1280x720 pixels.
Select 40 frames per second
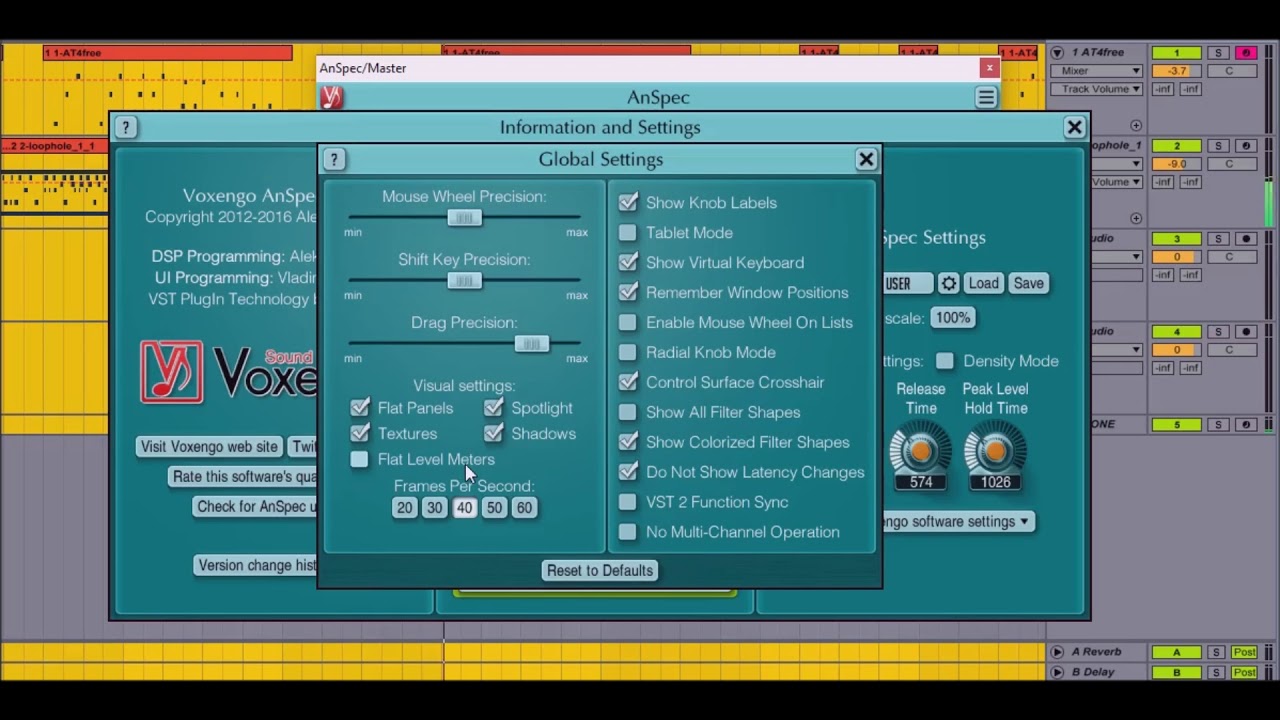pos(464,508)
